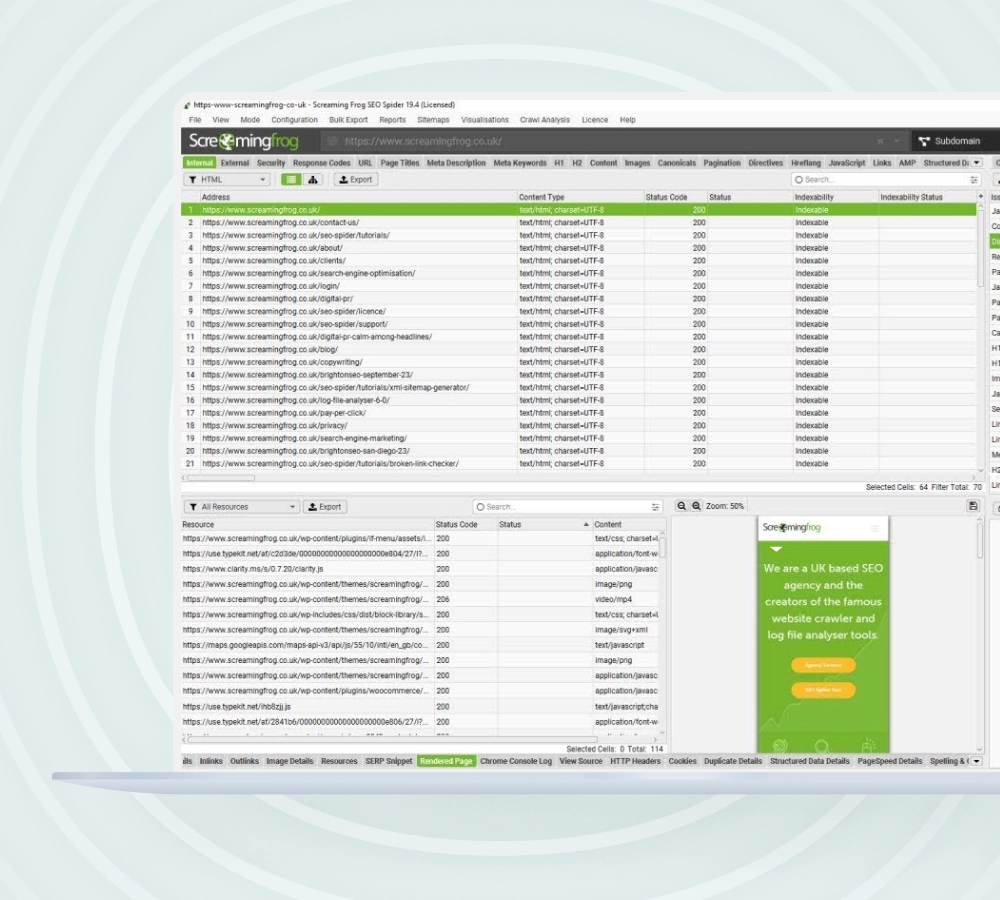The width and height of the screenshot is (1000, 900).
Task: Switch to the Meta Description tab
Action: (x=456, y=163)
